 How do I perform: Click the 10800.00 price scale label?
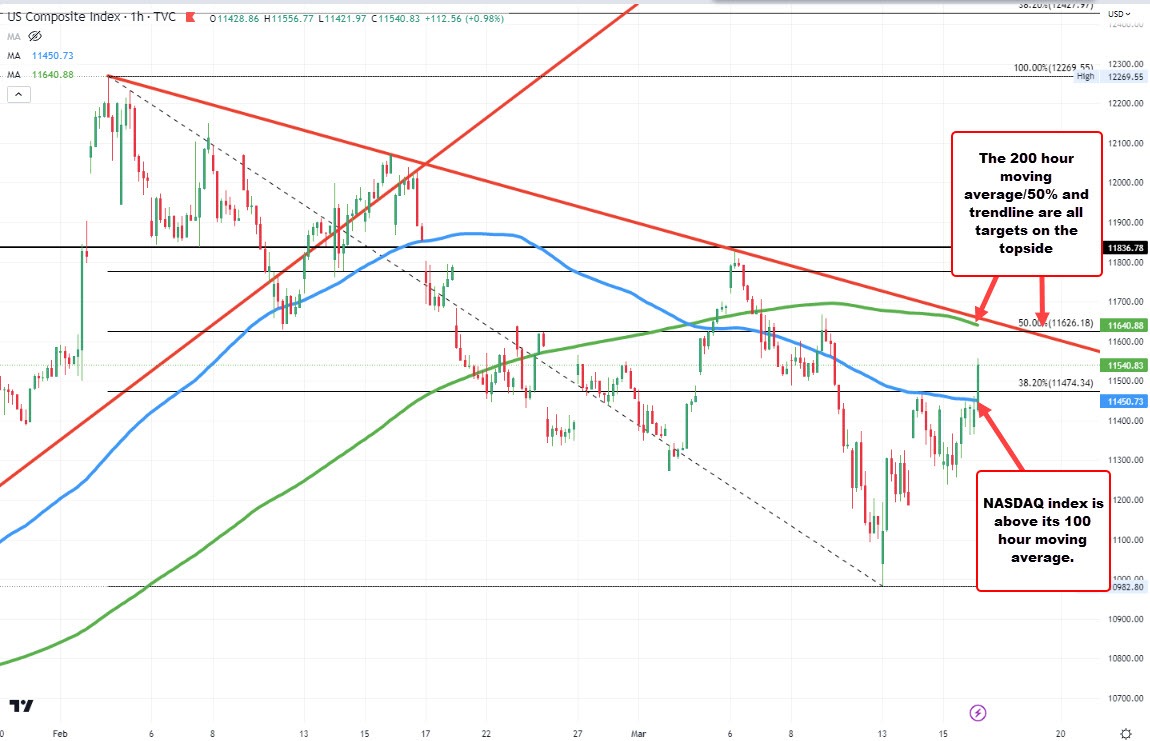click(x=1126, y=658)
